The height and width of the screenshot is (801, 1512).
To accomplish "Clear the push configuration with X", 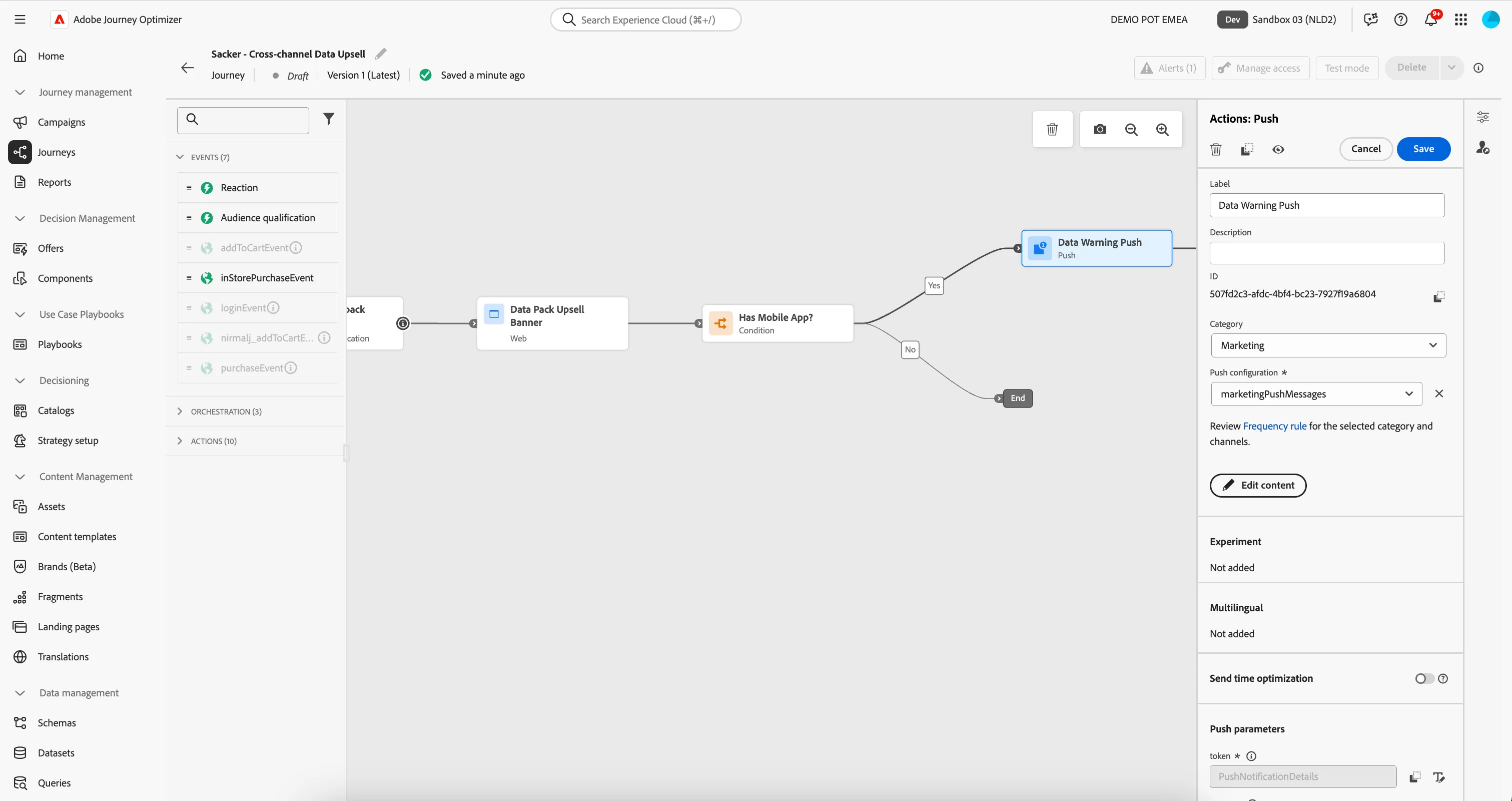I will pos(1438,393).
